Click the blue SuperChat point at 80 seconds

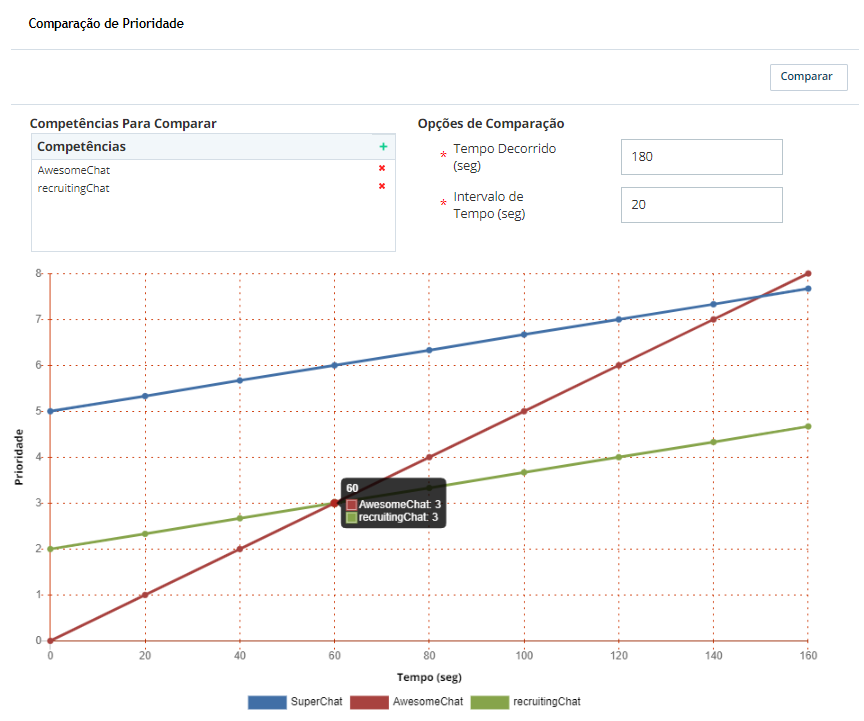coord(429,350)
